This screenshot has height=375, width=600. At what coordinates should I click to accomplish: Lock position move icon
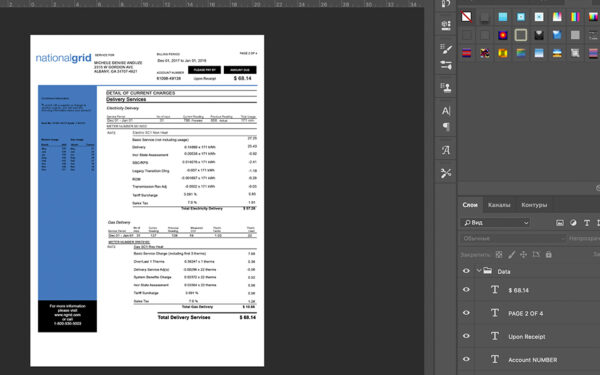click(x=523, y=254)
